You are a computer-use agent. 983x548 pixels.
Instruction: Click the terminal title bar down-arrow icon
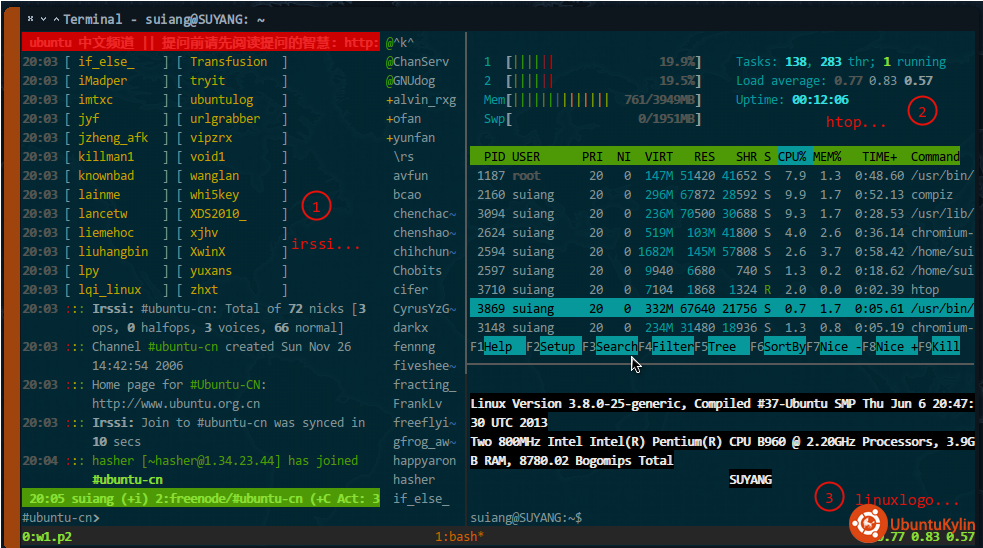pos(43,19)
